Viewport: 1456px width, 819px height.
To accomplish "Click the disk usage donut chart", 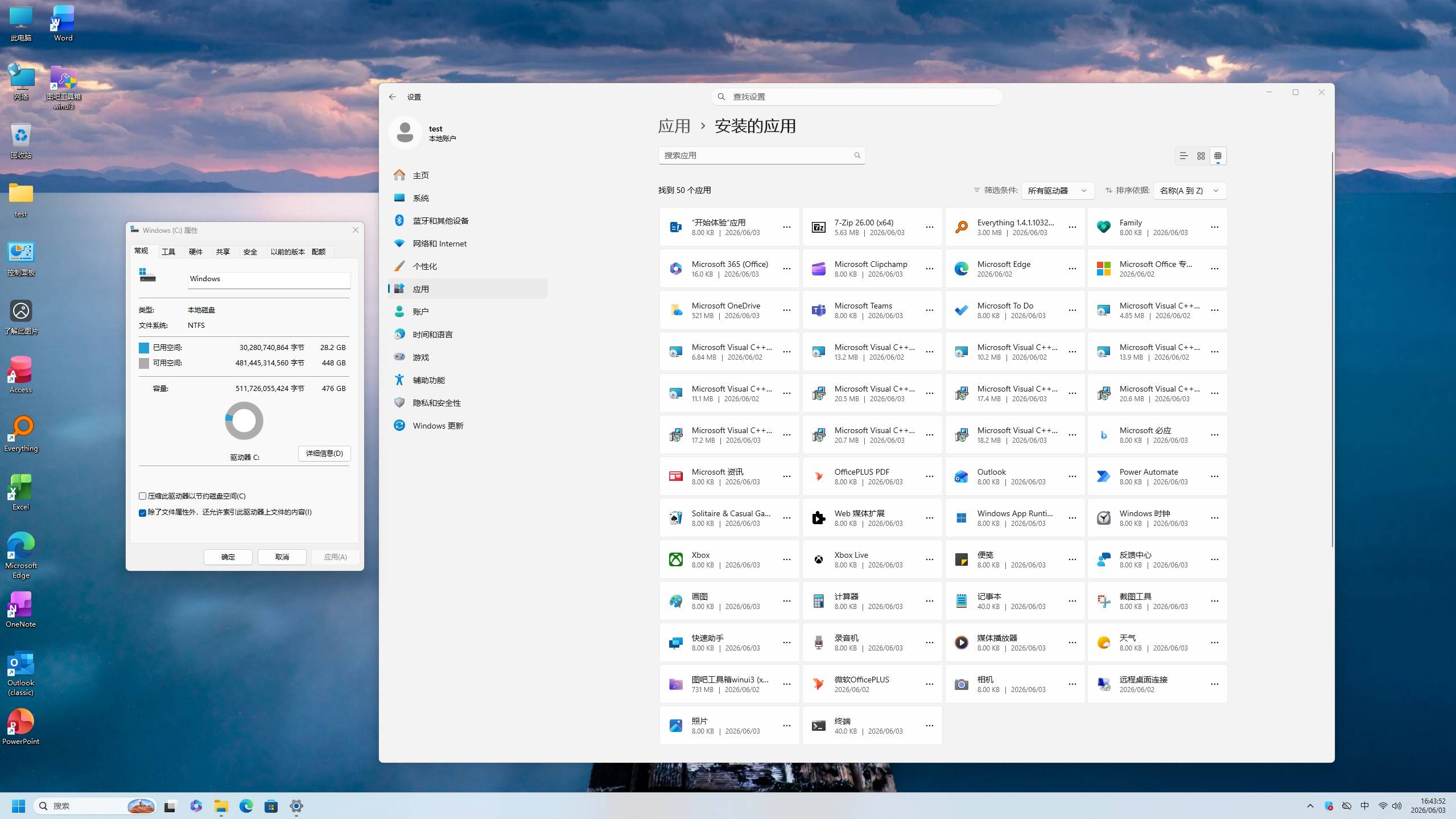I will click(244, 421).
